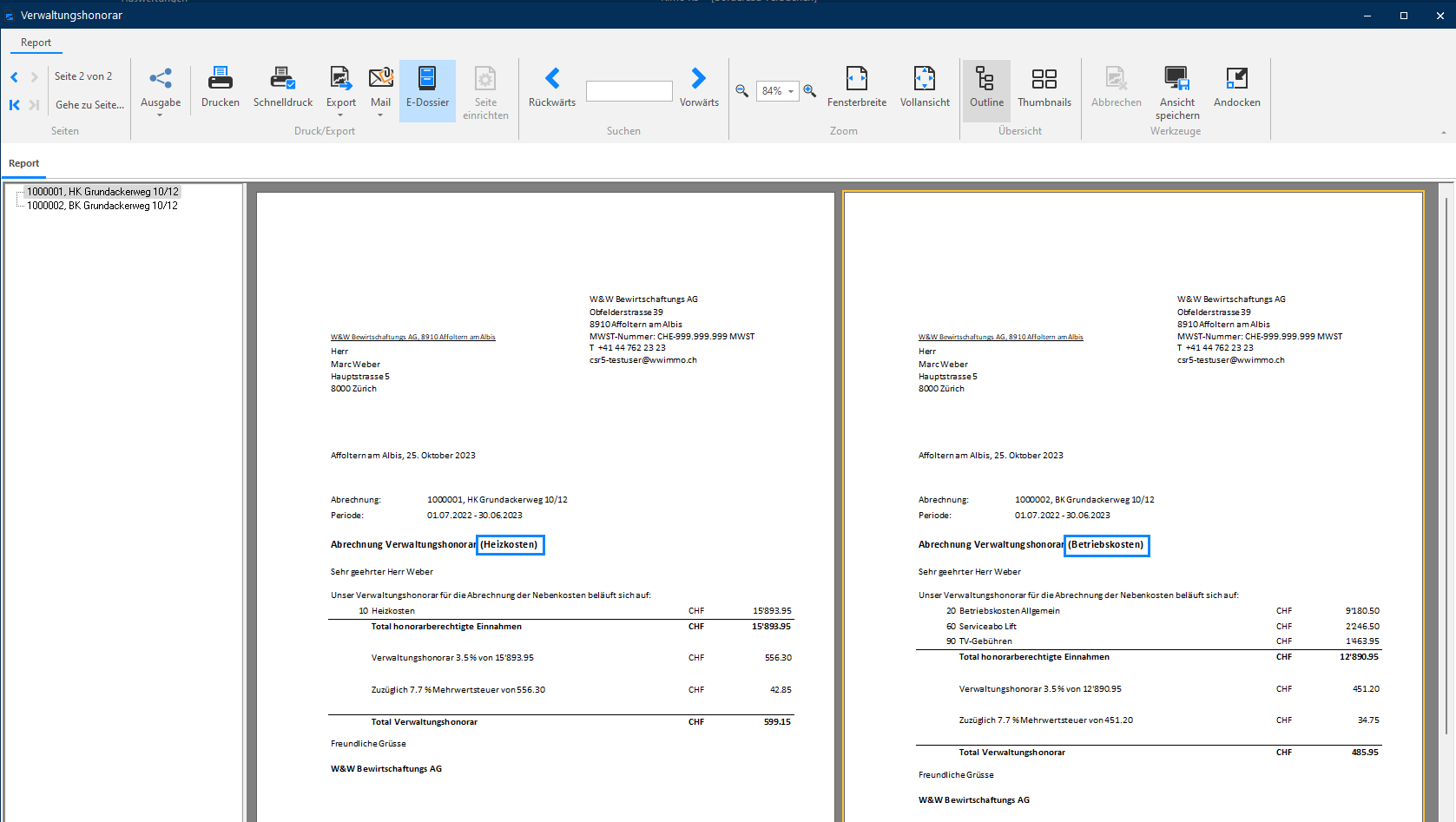Select the Report ribbon tab
The width and height of the screenshot is (1456, 822).
pyautogui.click(x=36, y=43)
